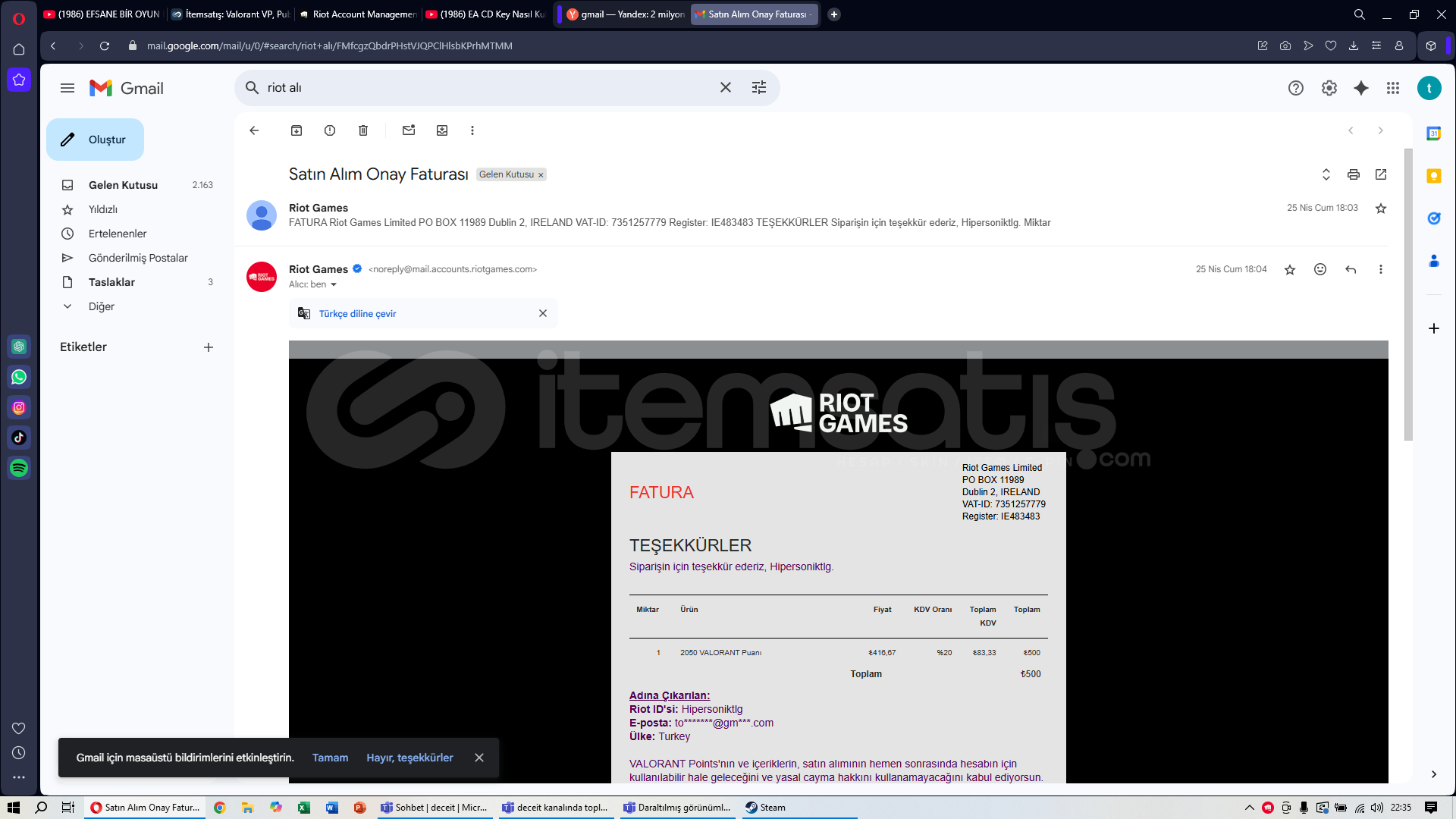Add a new label next to Etiketler
1456x819 pixels.
(x=209, y=347)
